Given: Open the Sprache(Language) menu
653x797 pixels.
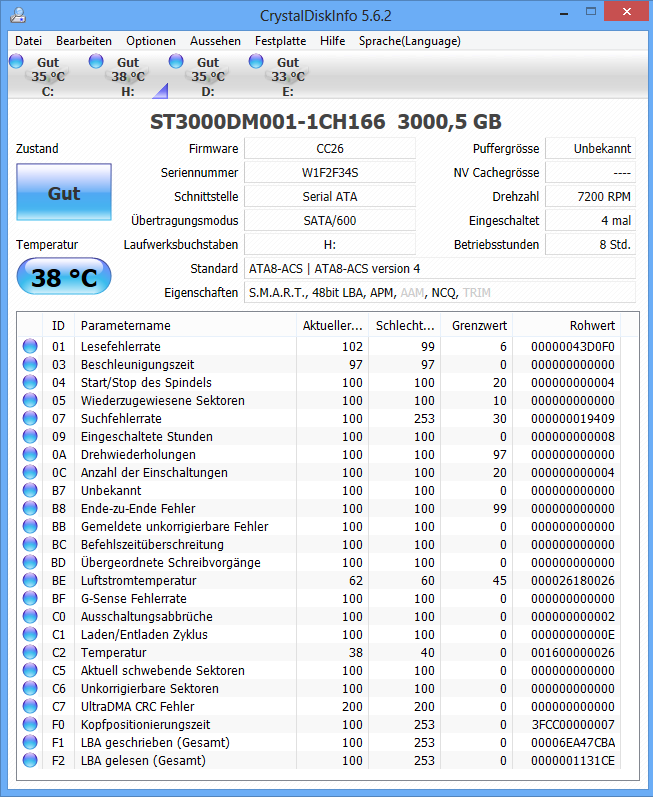Looking at the screenshot, I should (410, 41).
